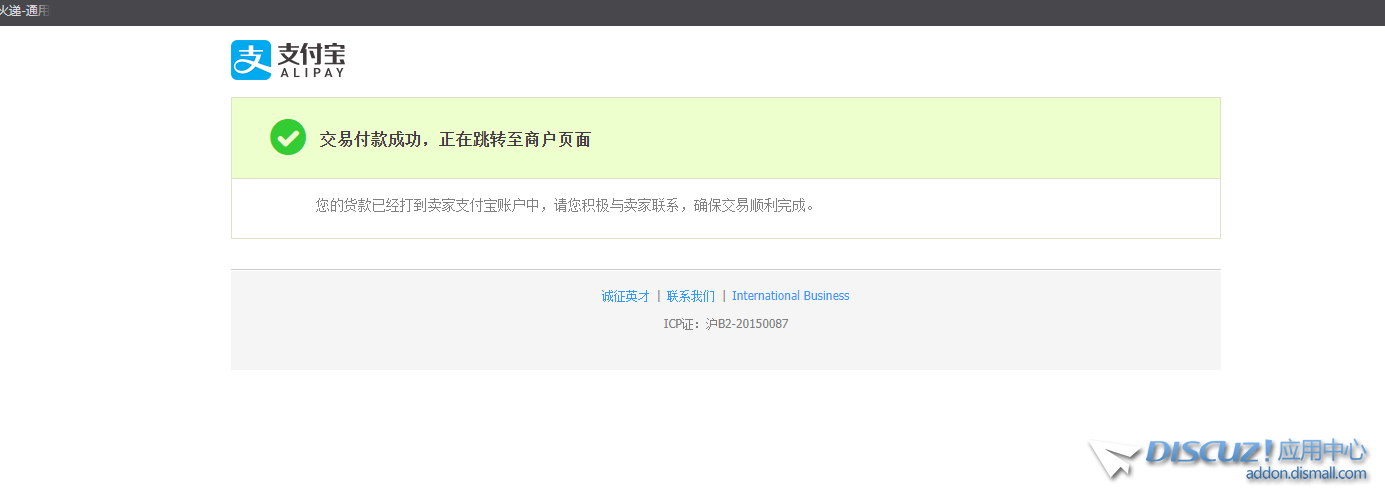Click the 您的货款已经打到卖家 message text
This screenshot has width=1385, height=499.
(565, 206)
